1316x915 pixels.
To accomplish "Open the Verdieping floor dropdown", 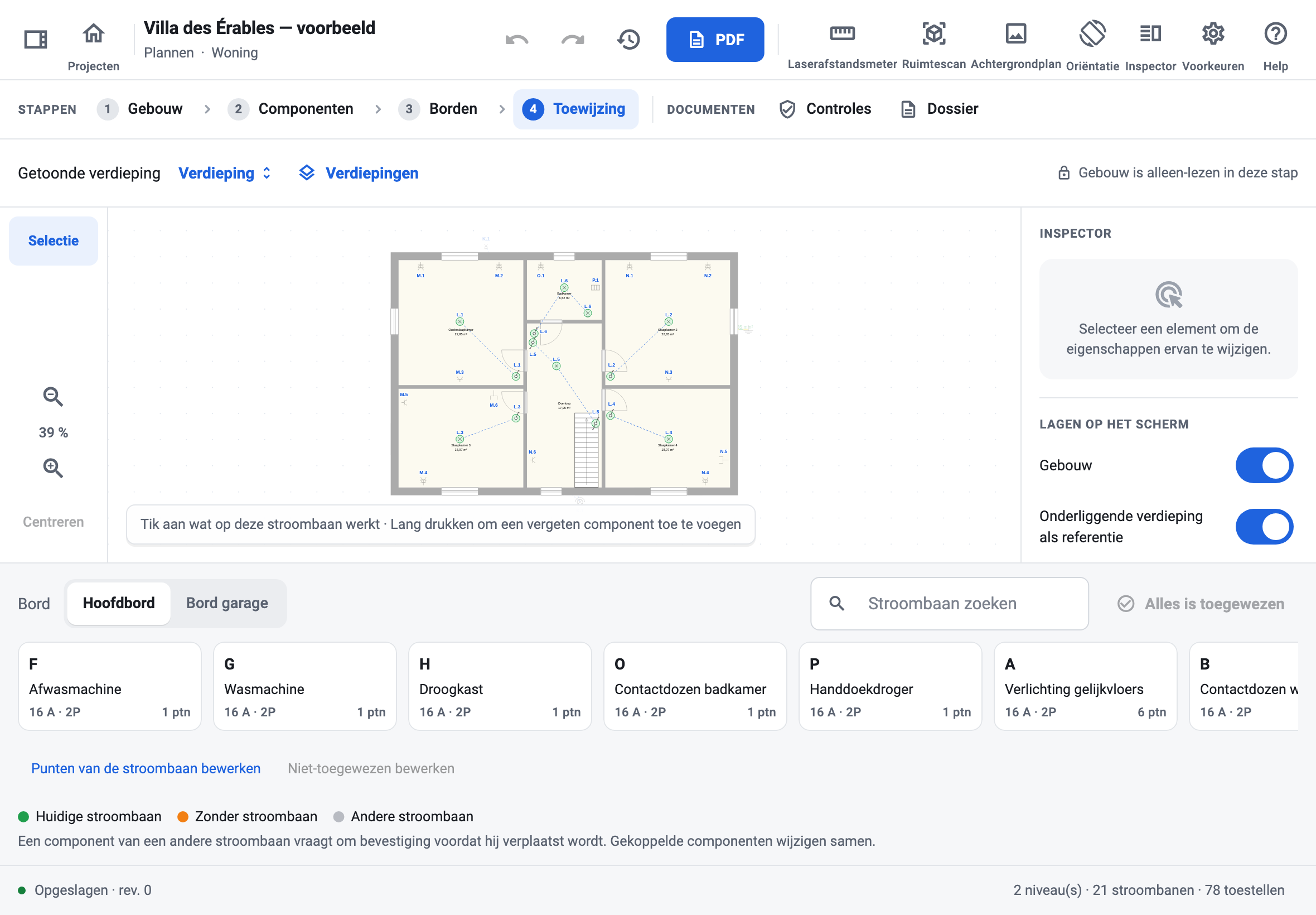I will 225,173.
